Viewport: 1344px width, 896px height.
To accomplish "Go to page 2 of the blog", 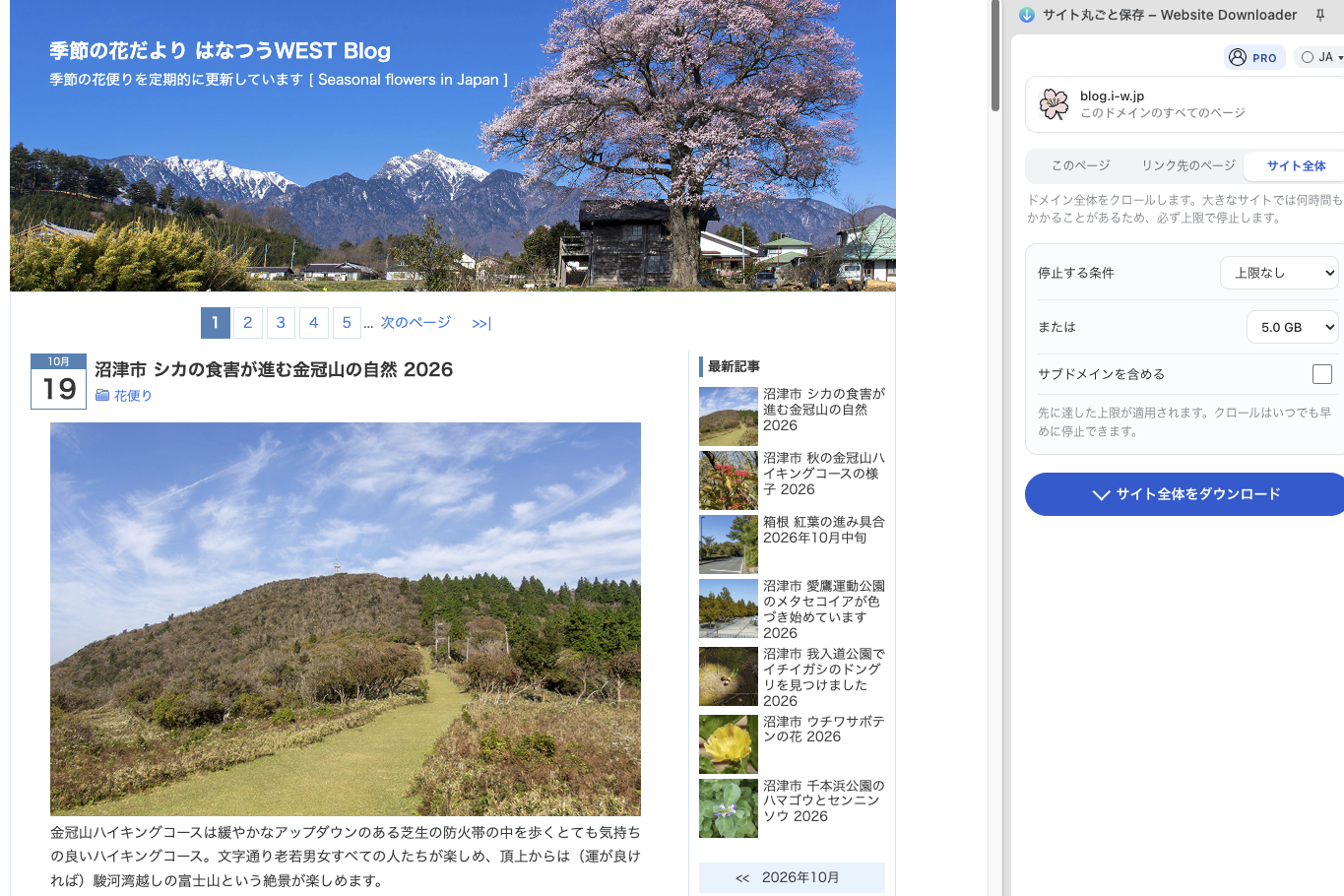I will [247, 323].
